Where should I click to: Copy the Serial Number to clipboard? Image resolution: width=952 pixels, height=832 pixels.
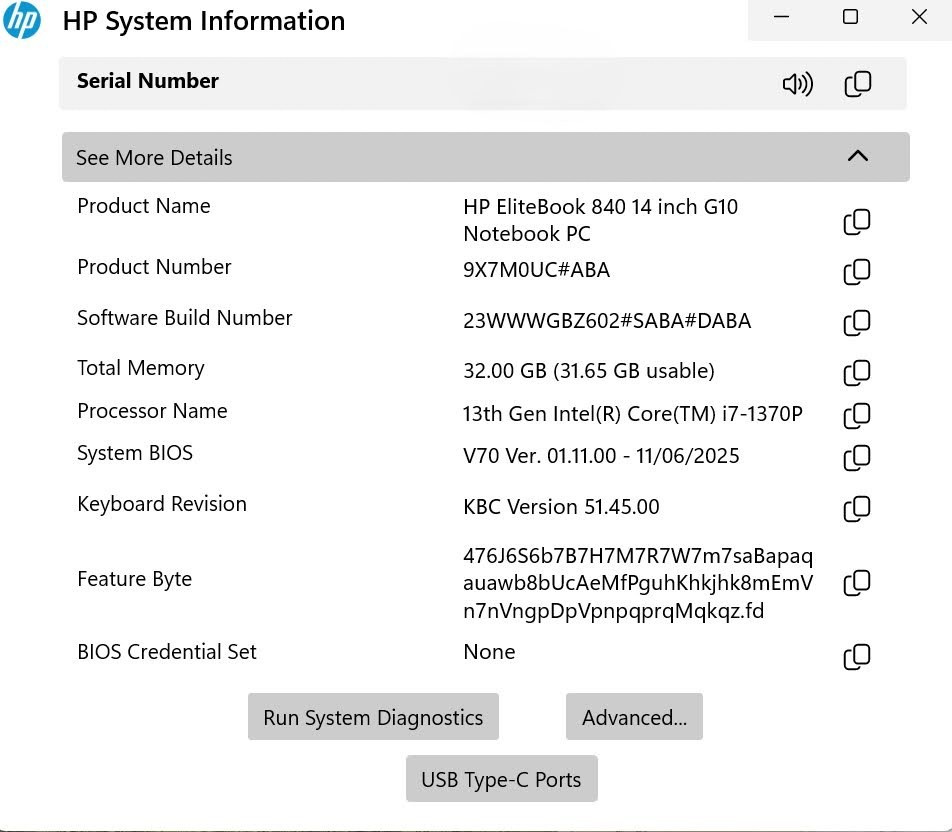pos(857,84)
